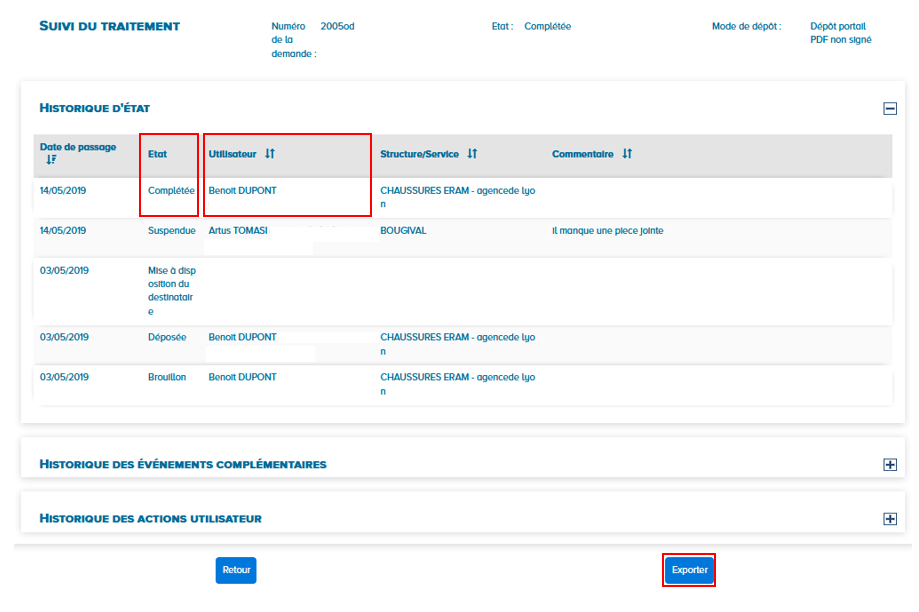This screenshot has width=919, height=612.
Task: Click 'Mise à disposition du destinataire' cell
Action: (x=171, y=291)
